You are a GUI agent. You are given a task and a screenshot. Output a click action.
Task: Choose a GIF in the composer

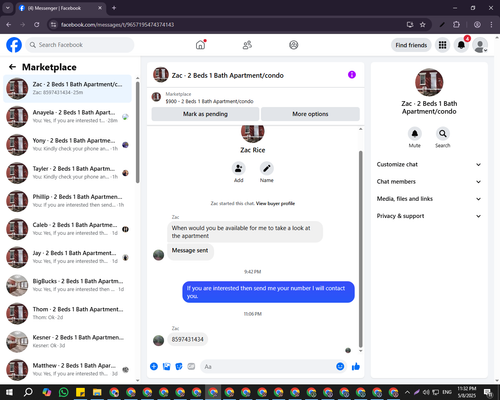191,367
